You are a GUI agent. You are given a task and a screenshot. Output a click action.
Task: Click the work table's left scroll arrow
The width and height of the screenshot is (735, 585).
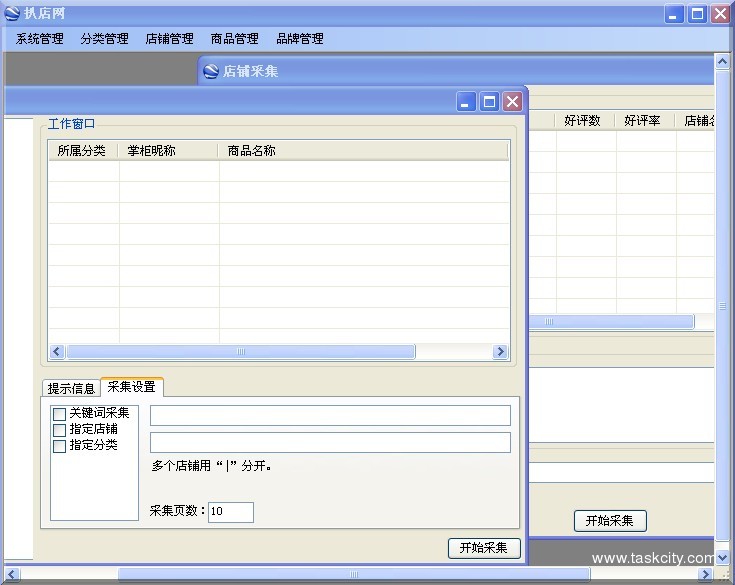pos(57,352)
